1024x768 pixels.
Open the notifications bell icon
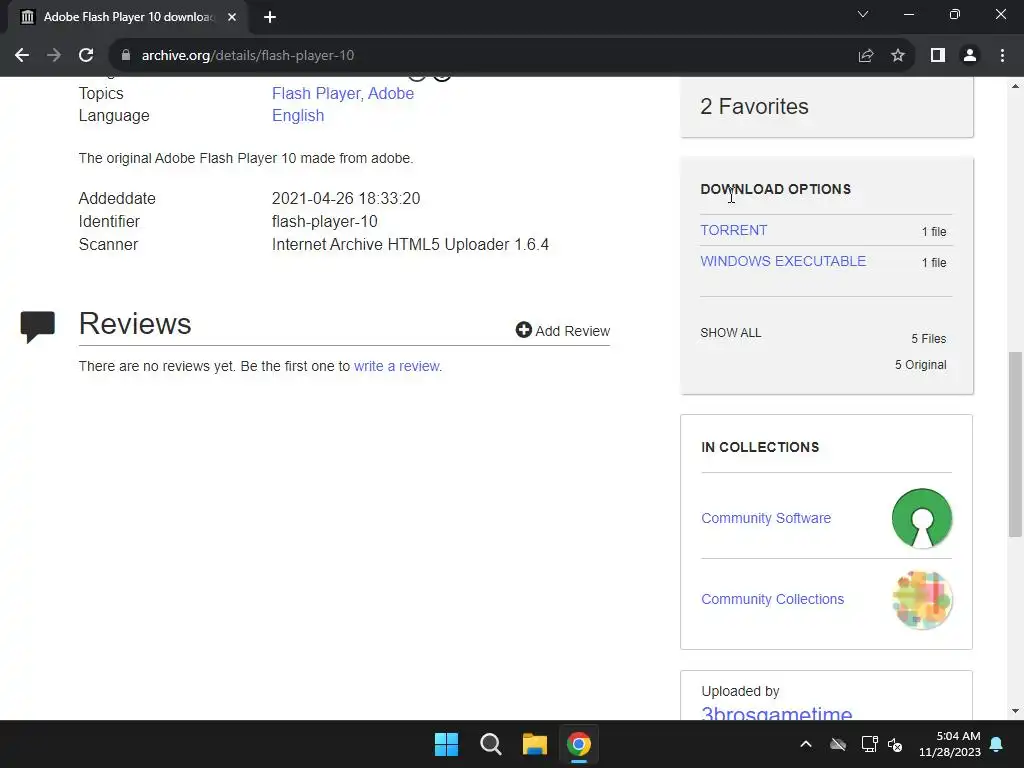997,744
